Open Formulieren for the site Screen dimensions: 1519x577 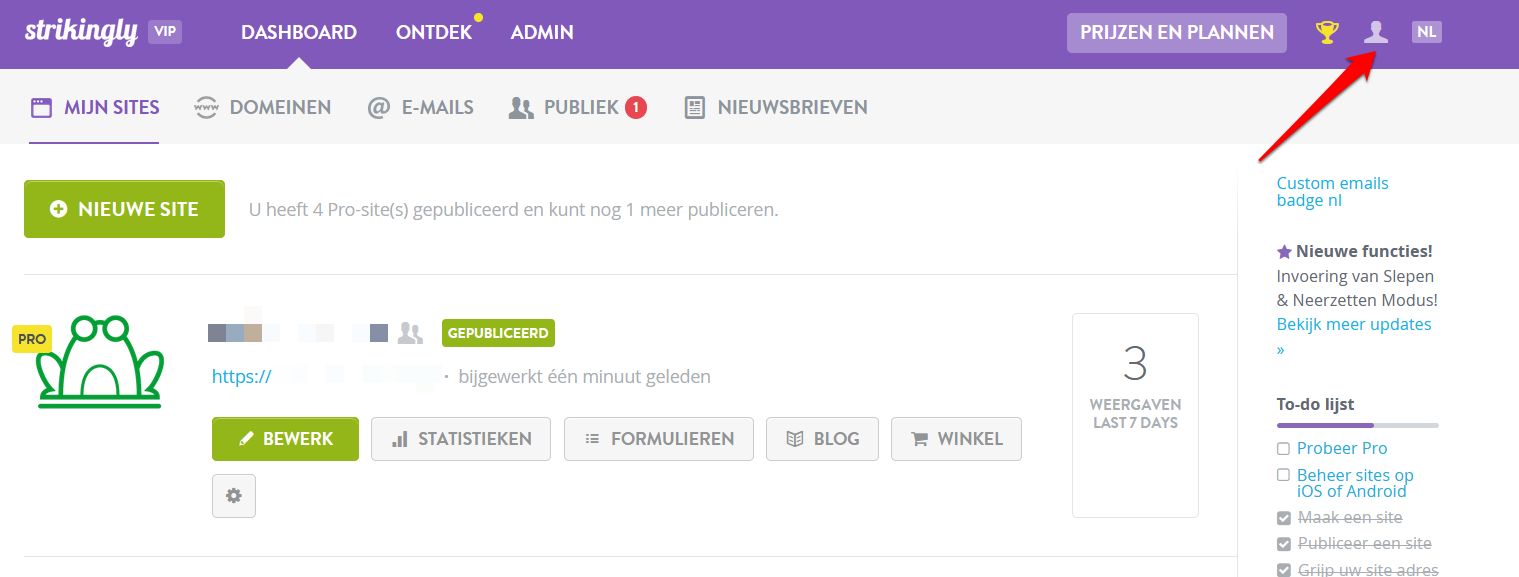coord(659,439)
